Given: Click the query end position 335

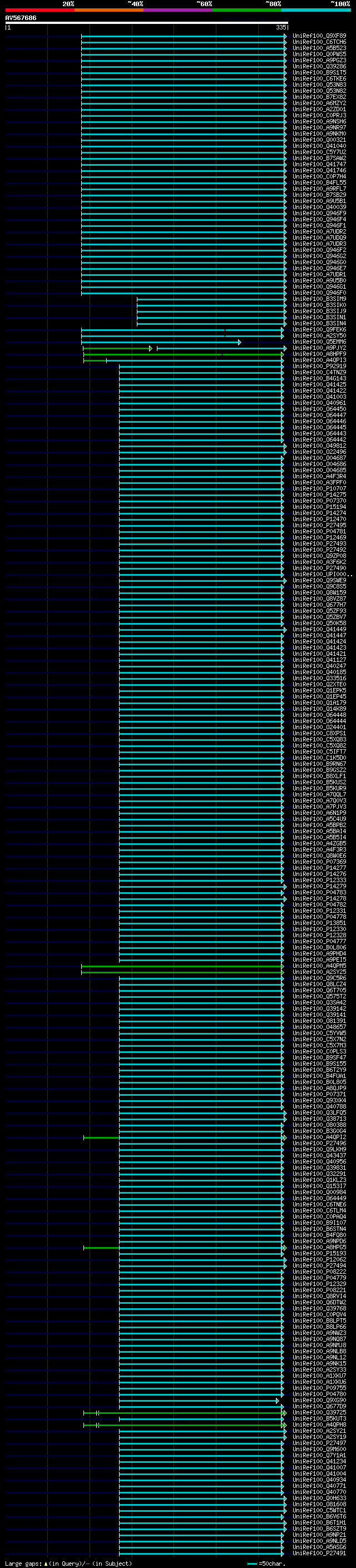Looking at the screenshot, I should pos(280,27).
